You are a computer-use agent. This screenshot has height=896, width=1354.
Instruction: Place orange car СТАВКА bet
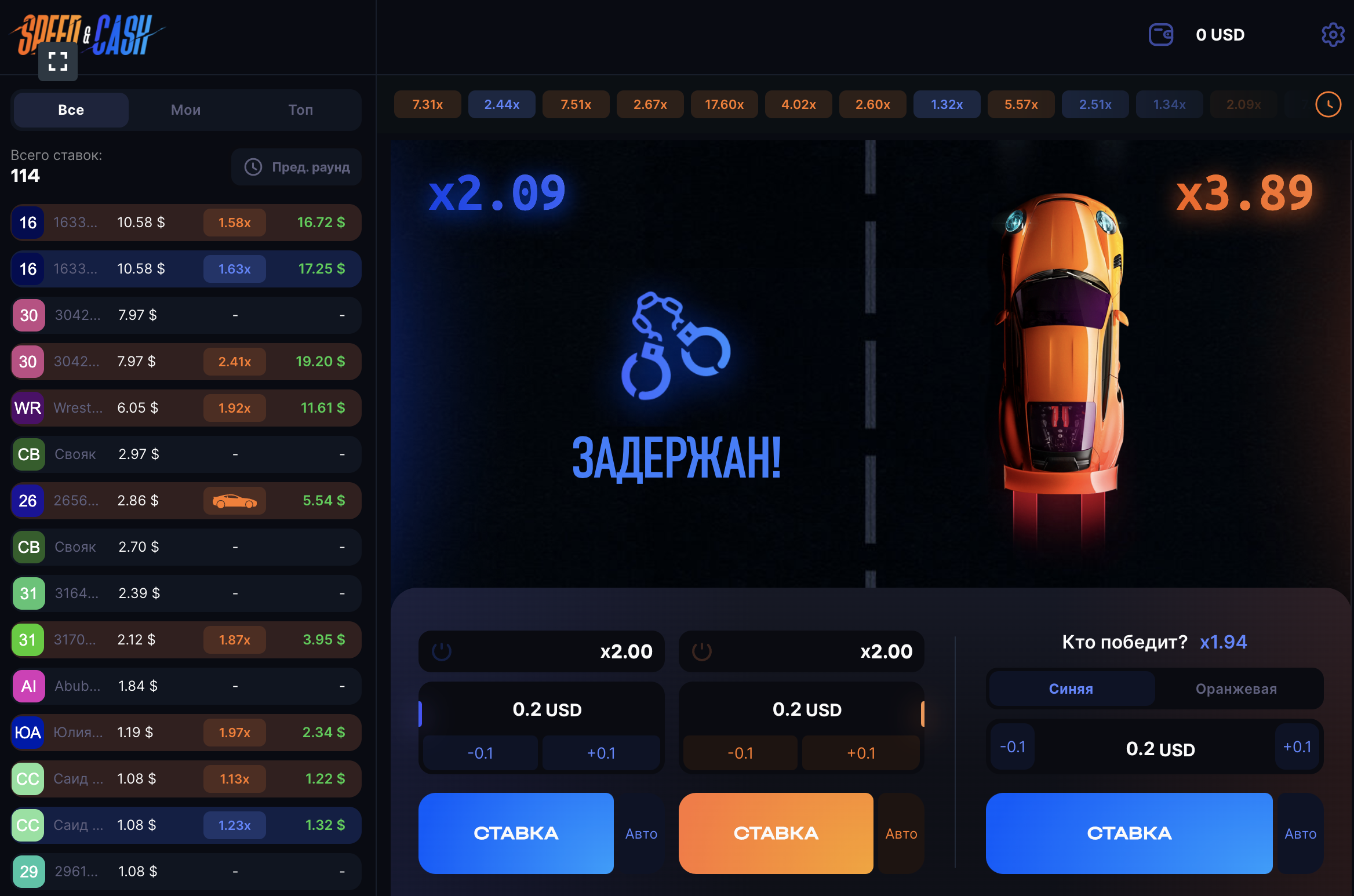(776, 833)
